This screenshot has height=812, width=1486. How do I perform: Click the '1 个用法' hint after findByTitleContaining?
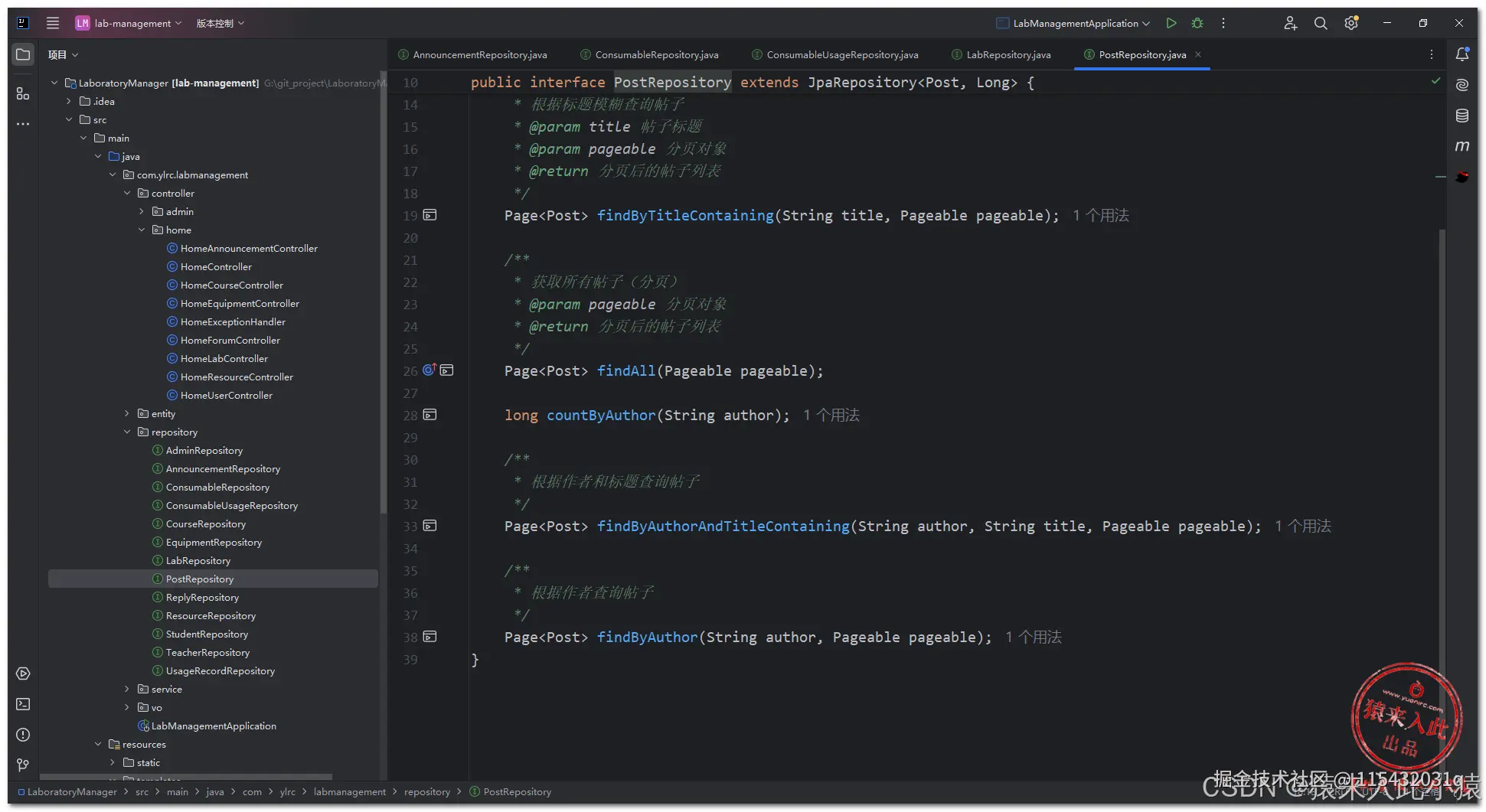(x=1101, y=216)
